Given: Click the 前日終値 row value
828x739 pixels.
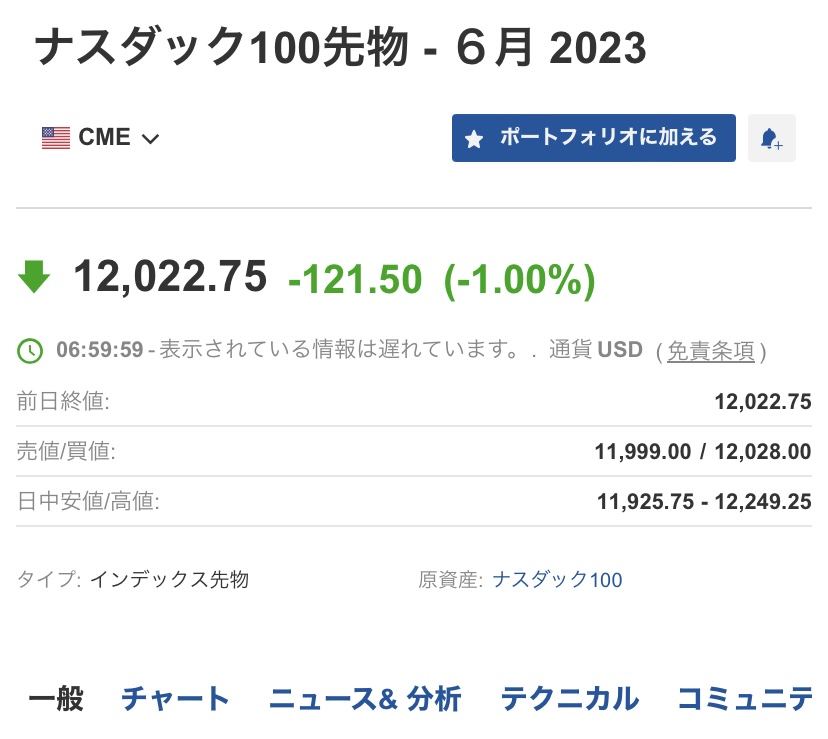Looking at the screenshot, I should [x=763, y=401].
